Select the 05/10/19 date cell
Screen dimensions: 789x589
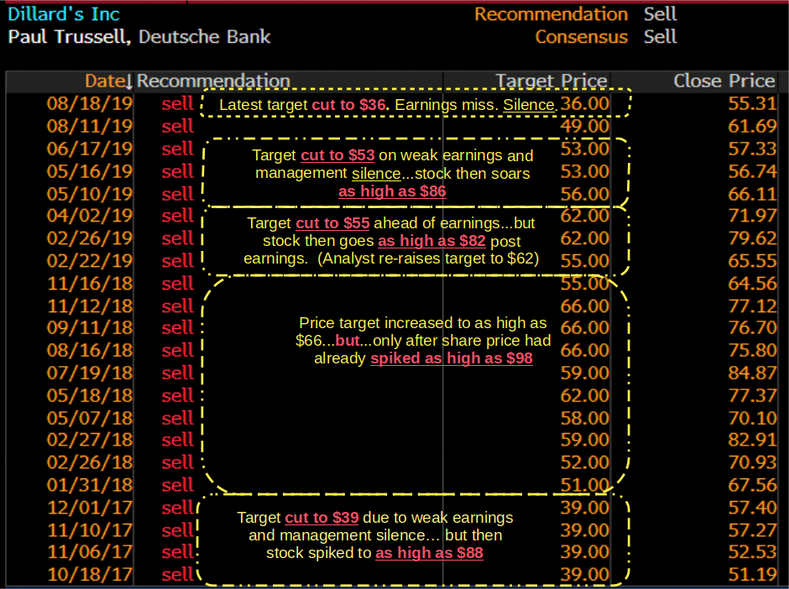point(90,194)
